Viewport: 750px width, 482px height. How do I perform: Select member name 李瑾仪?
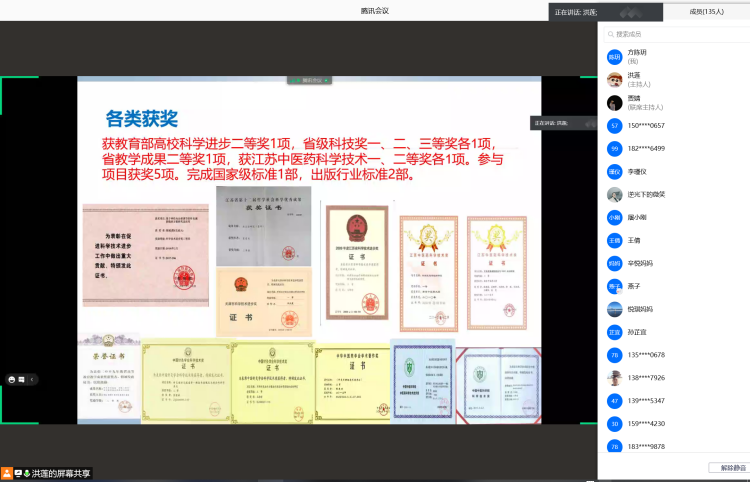pos(637,172)
